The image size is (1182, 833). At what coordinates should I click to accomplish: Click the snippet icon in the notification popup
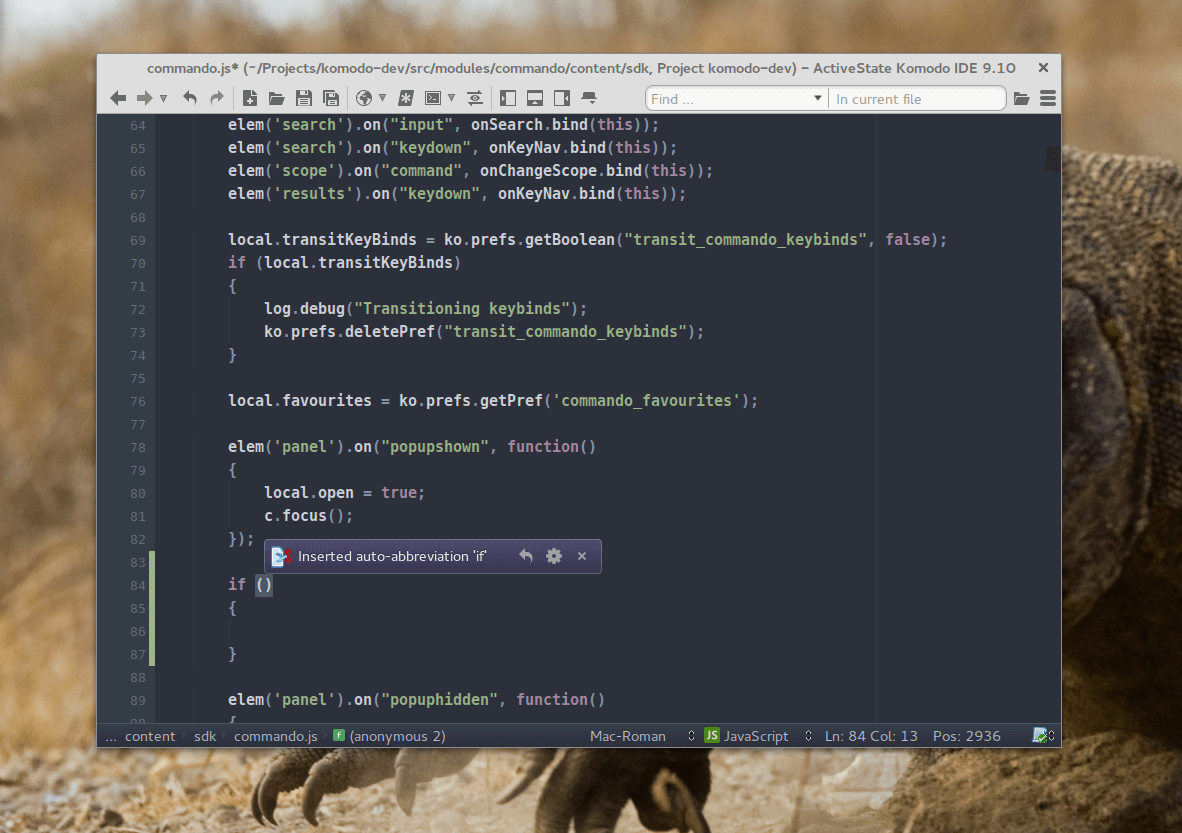point(281,556)
